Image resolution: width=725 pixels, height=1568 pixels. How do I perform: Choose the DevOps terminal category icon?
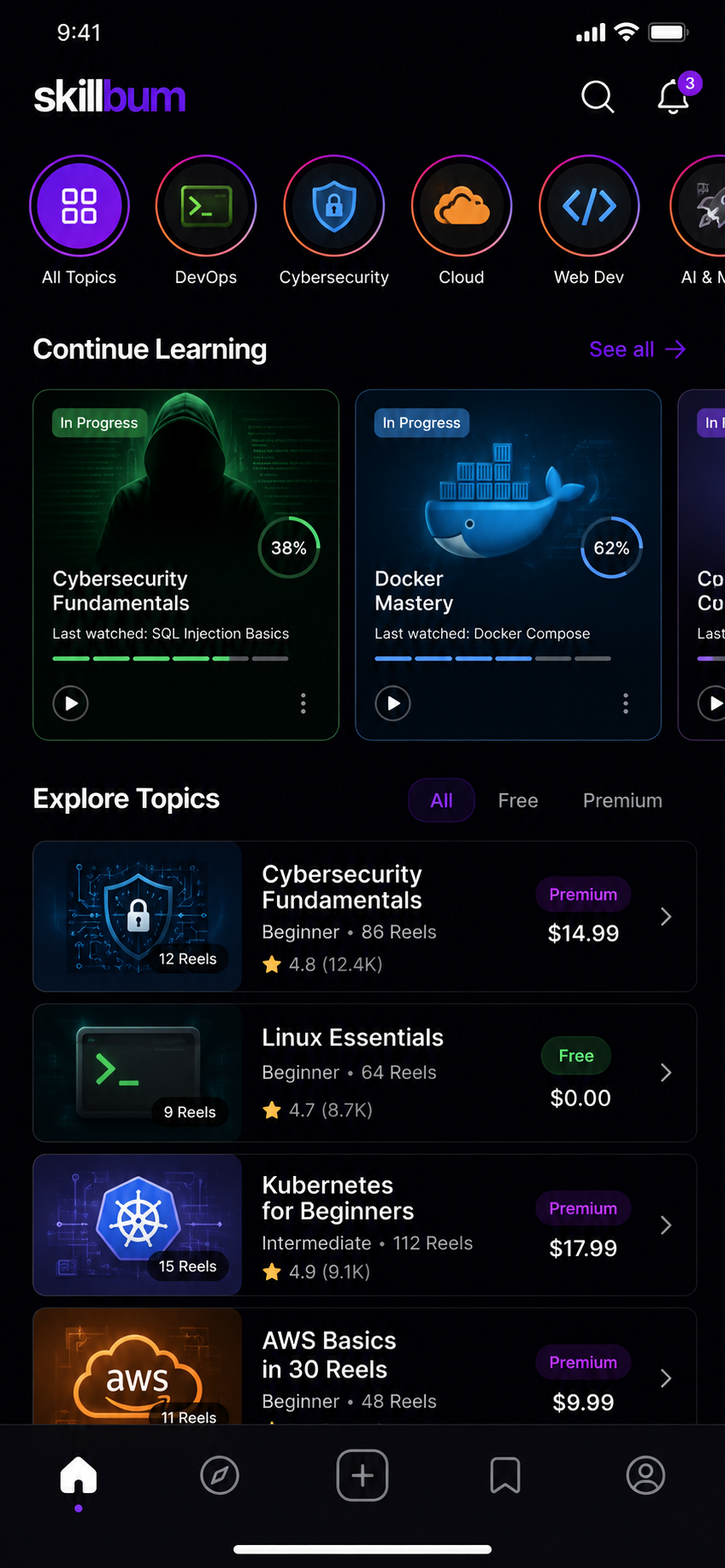[206, 206]
